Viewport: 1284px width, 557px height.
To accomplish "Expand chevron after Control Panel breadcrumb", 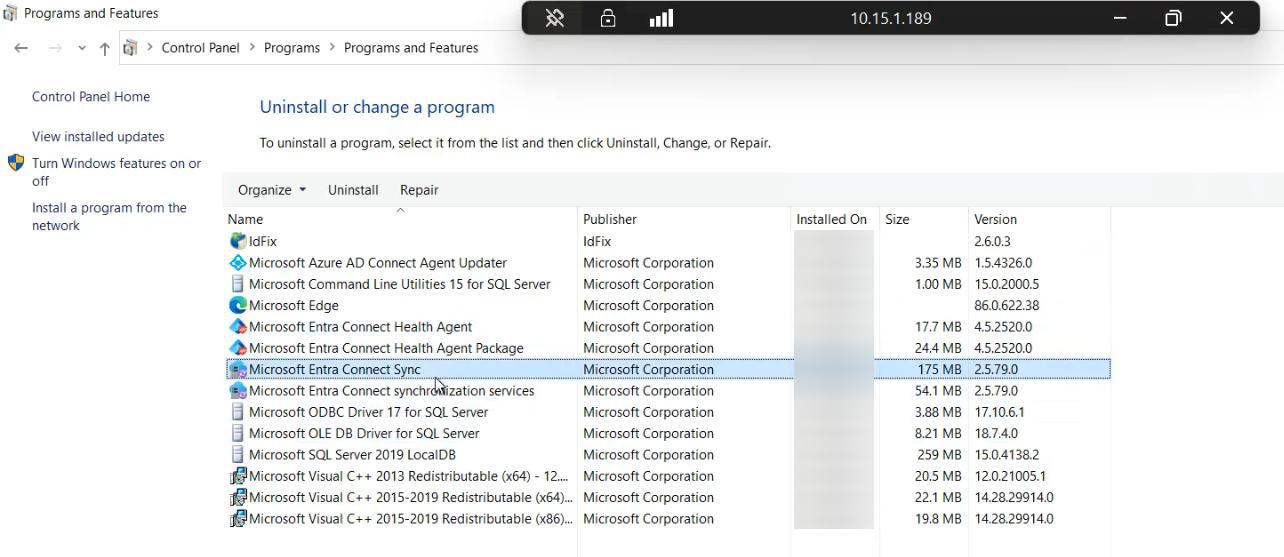I will [x=252, y=48].
